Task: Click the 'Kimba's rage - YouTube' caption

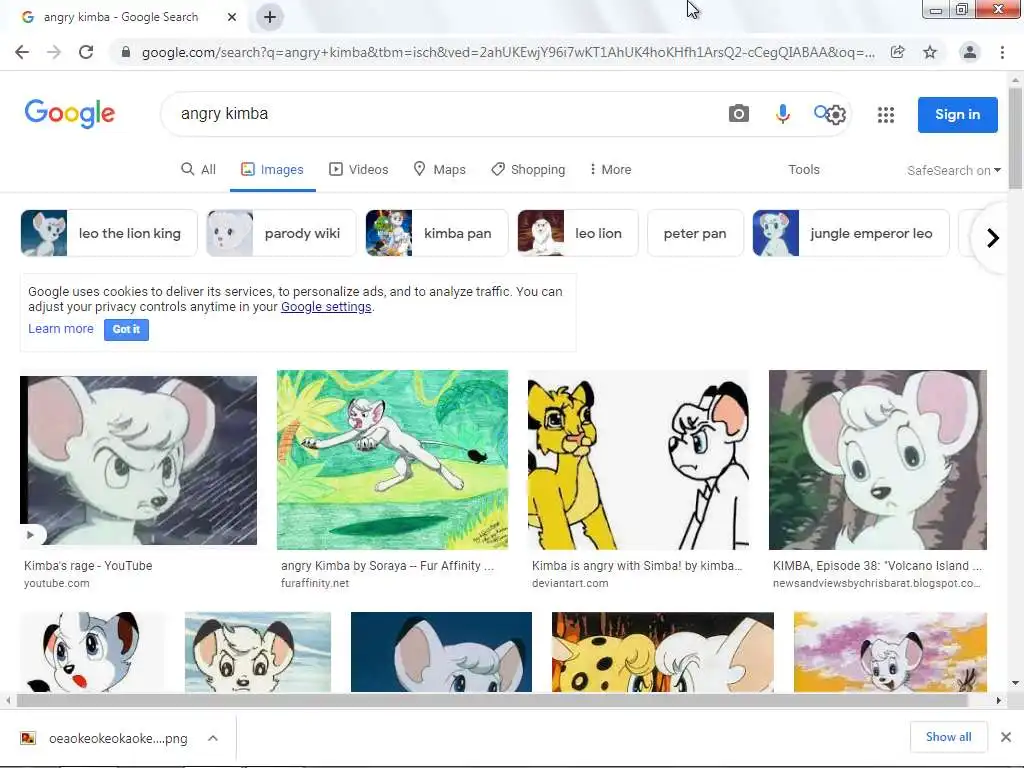Action: [88, 566]
